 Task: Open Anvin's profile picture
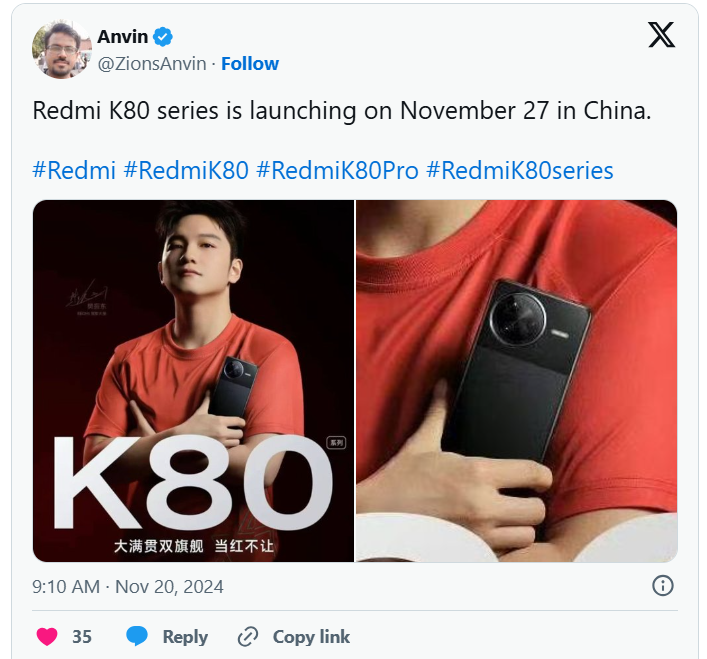tap(62, 49)
